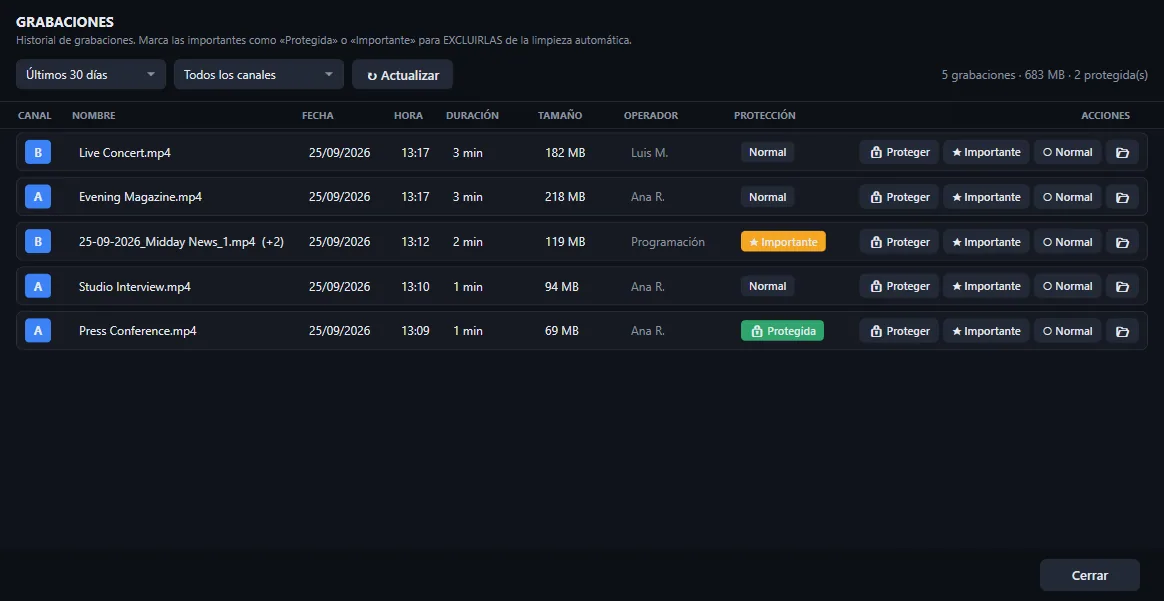Click the Protegida badge on Press Conference.mp4

782,331
